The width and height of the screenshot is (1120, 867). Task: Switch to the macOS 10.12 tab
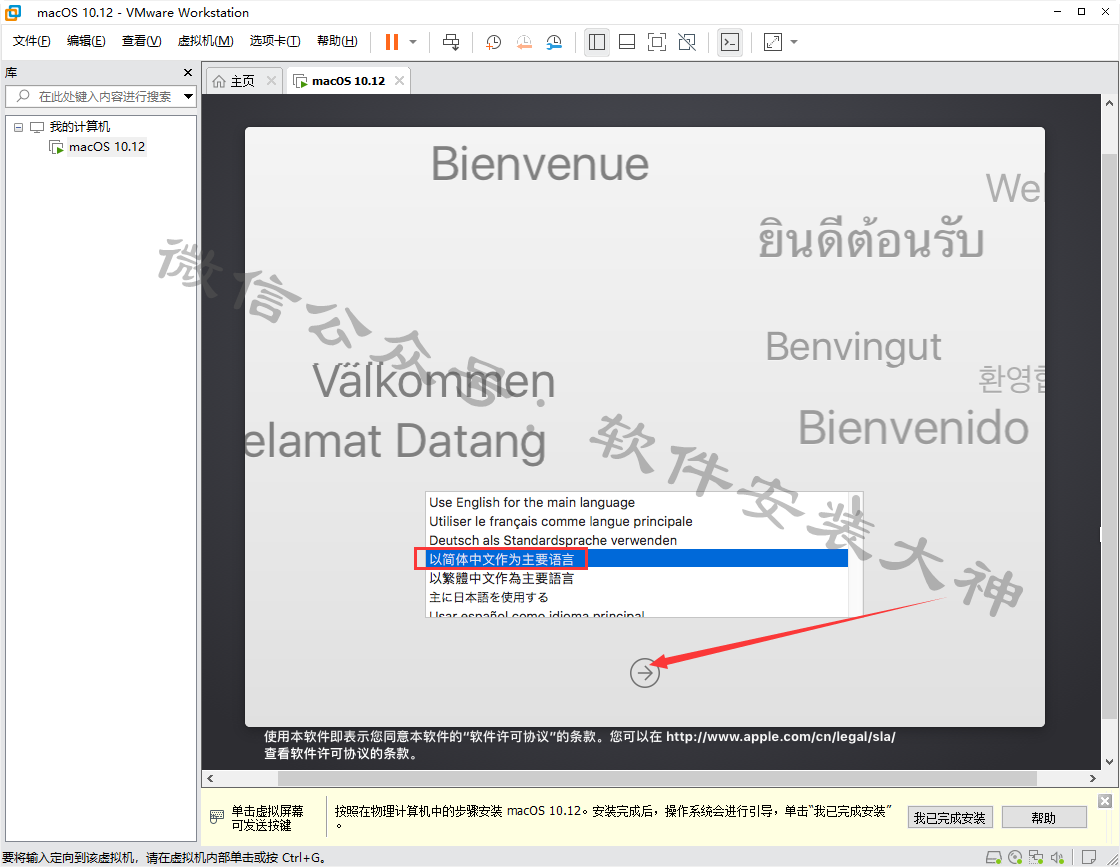point(348,81)
